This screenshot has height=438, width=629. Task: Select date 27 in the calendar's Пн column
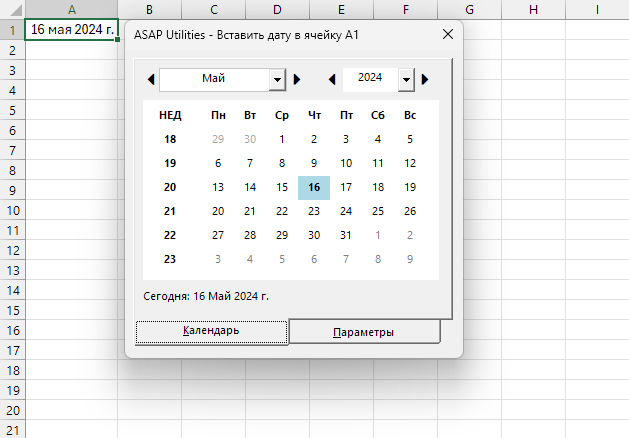[218, 235]
